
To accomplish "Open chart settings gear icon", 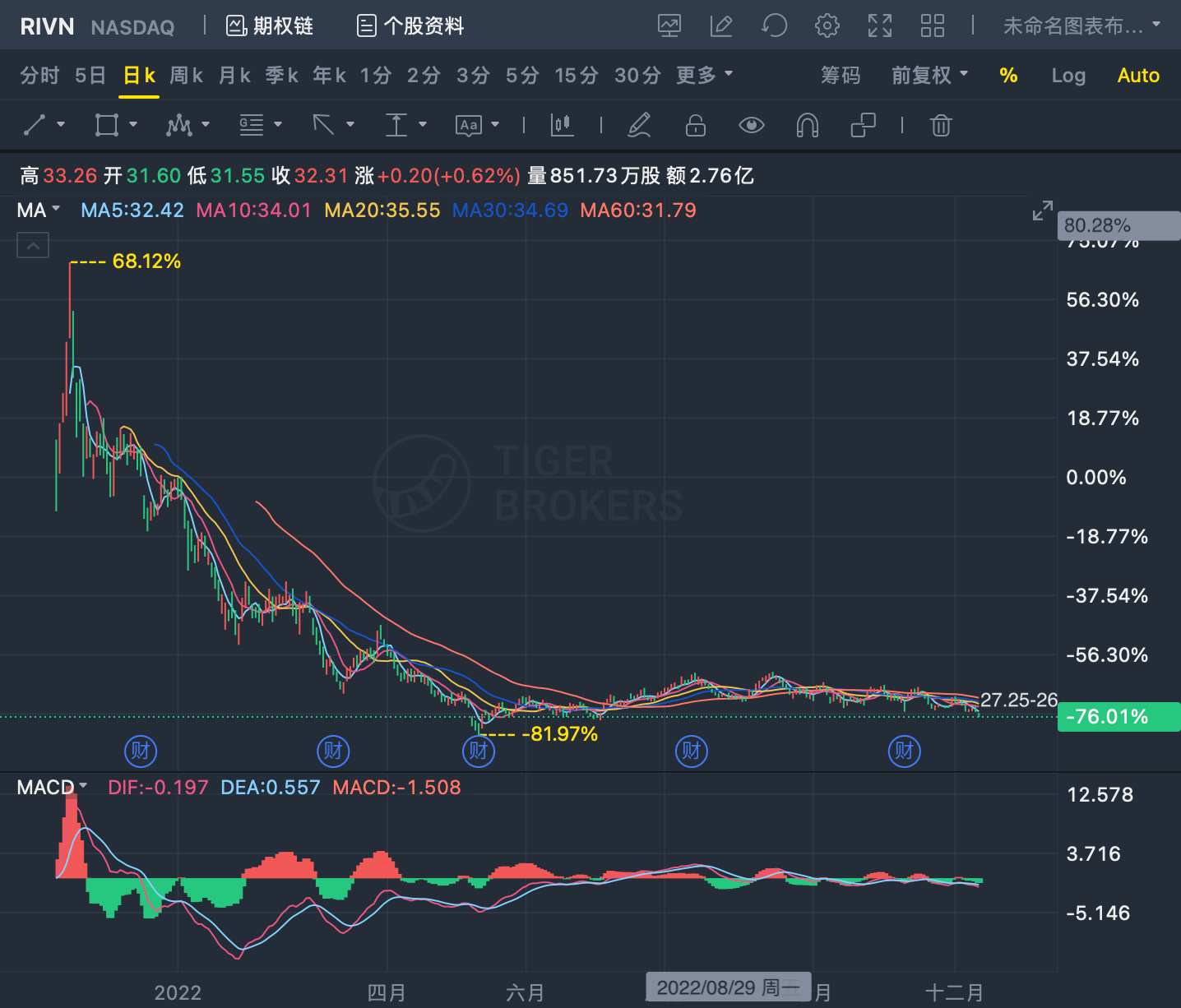I will [x=827, y=25].
